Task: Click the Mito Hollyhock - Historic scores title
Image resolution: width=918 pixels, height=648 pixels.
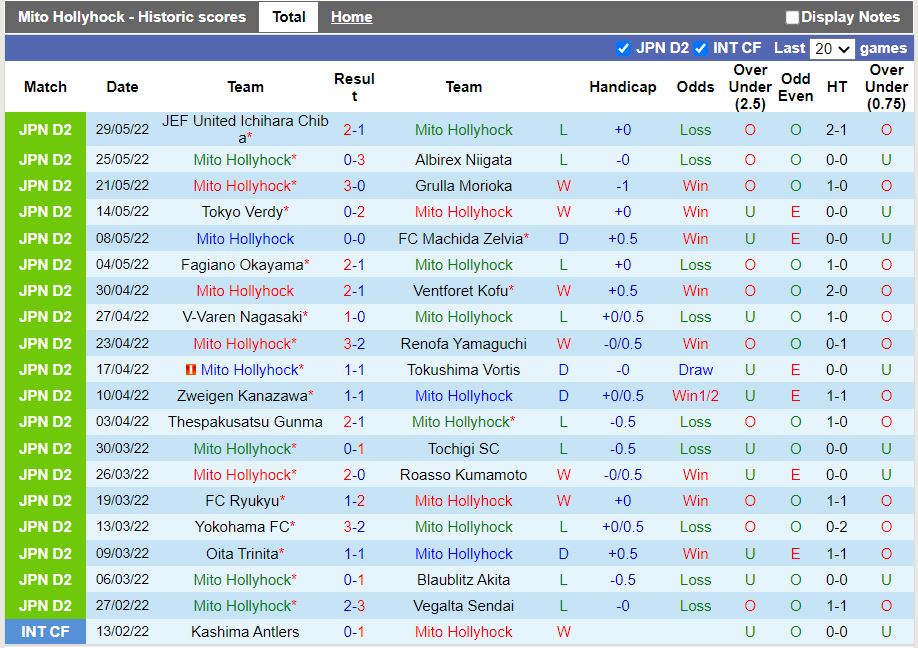Action: tap(132, 17)
